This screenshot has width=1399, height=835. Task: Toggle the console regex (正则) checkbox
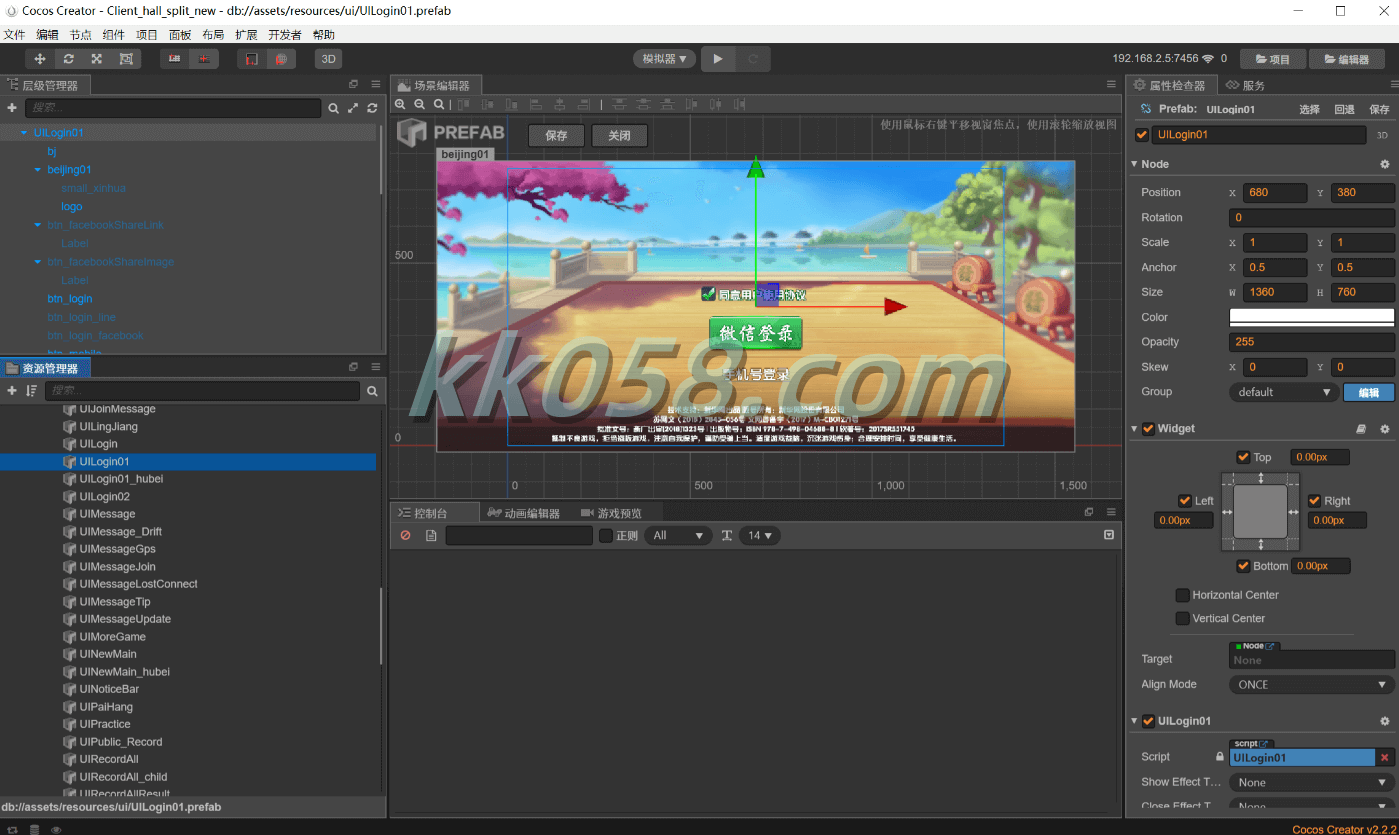coord(606,536)
